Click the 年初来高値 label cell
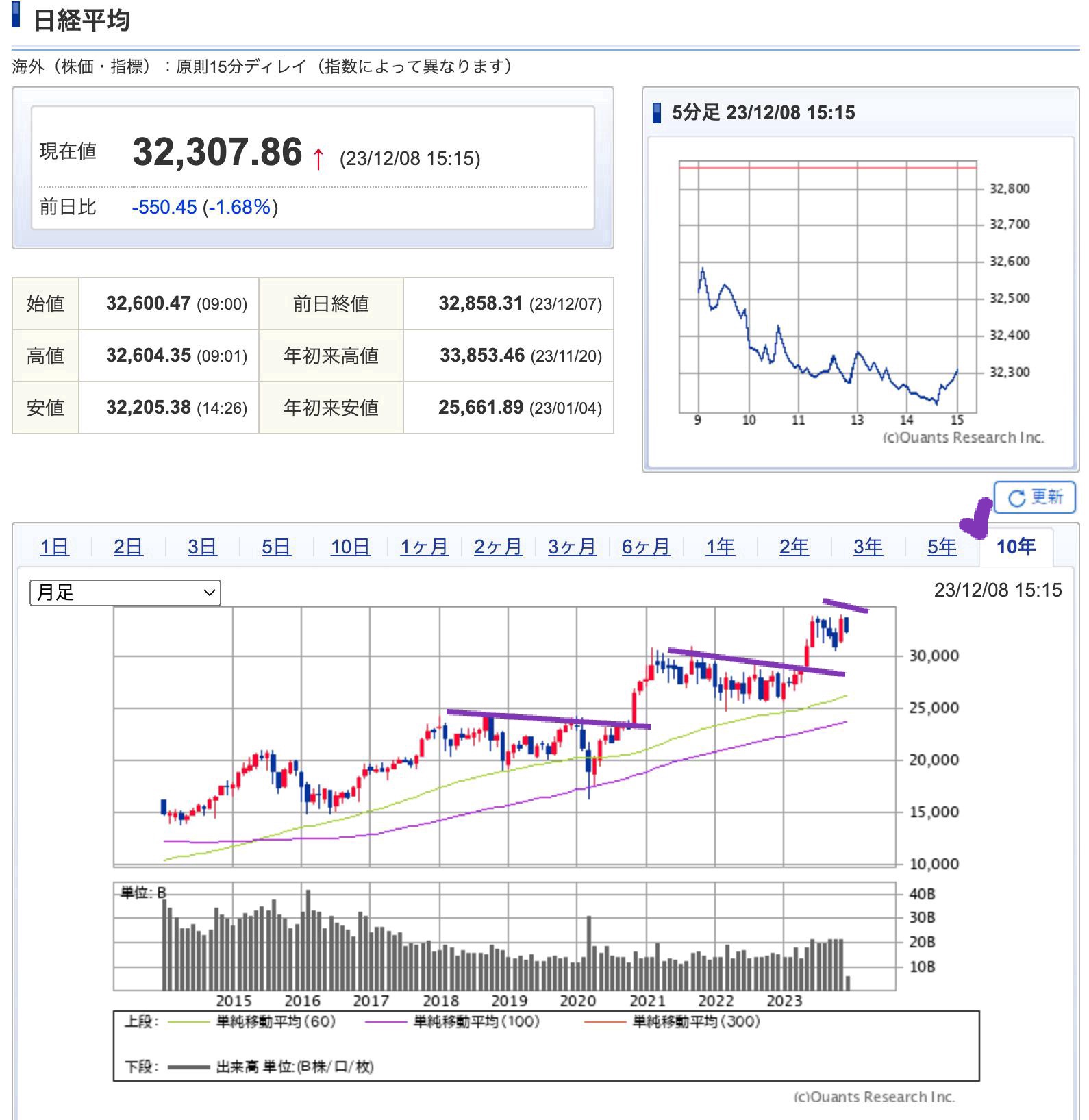This screenshot has height=1120, width=1089. 331,356
